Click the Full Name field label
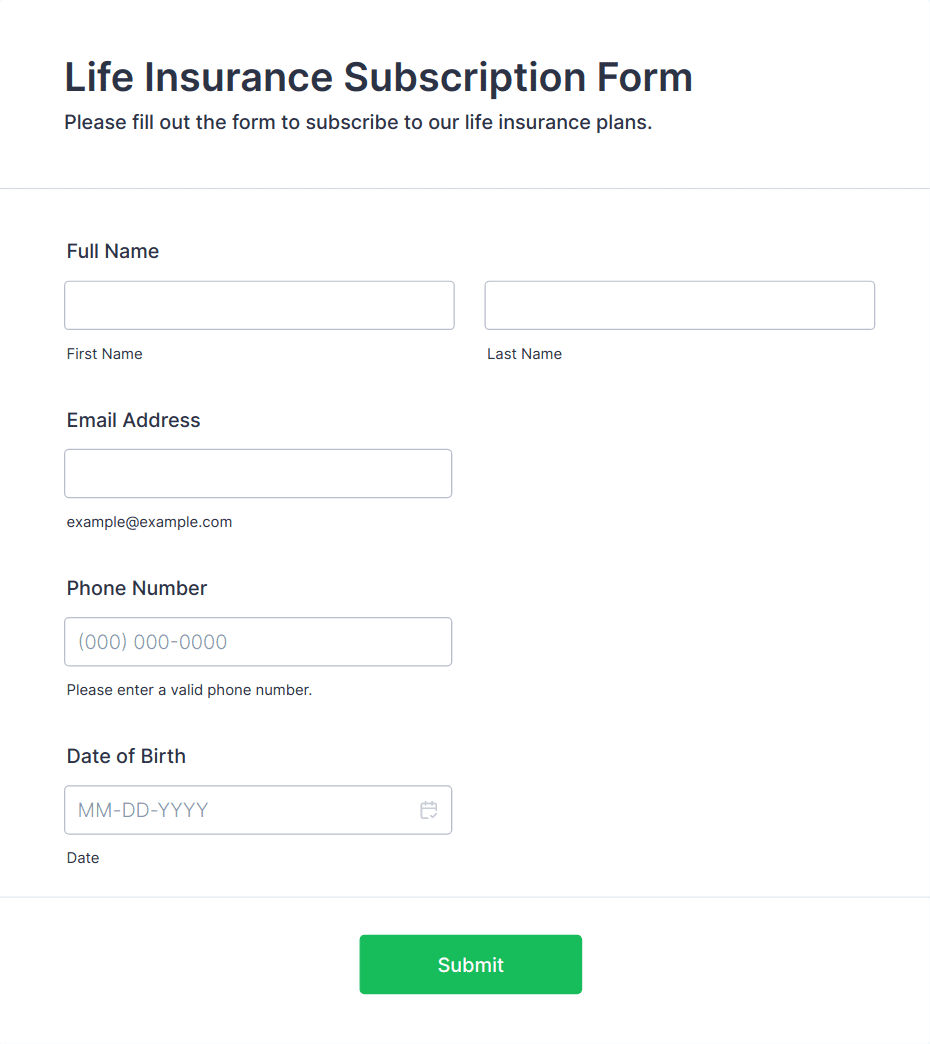Screen dimensions: 930x1044 point(113,251)
